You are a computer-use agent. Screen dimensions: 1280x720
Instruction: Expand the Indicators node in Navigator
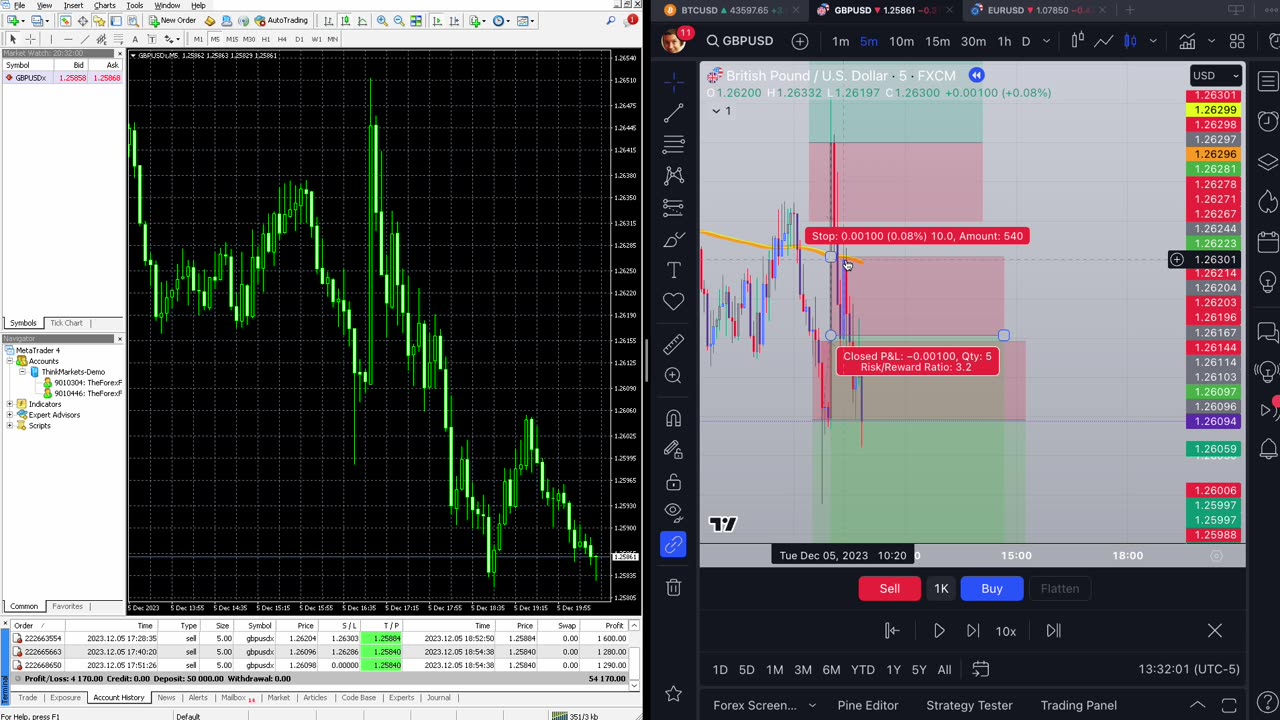(x=10, y=404)
